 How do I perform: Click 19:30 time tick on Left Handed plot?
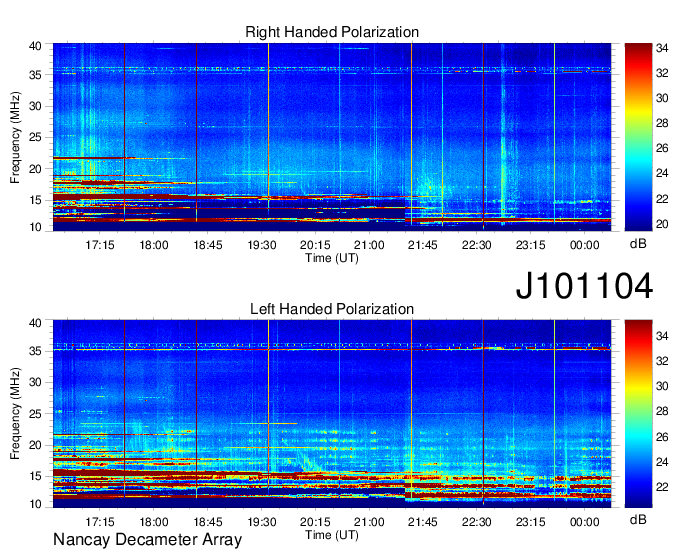click(x=262, y=522)
